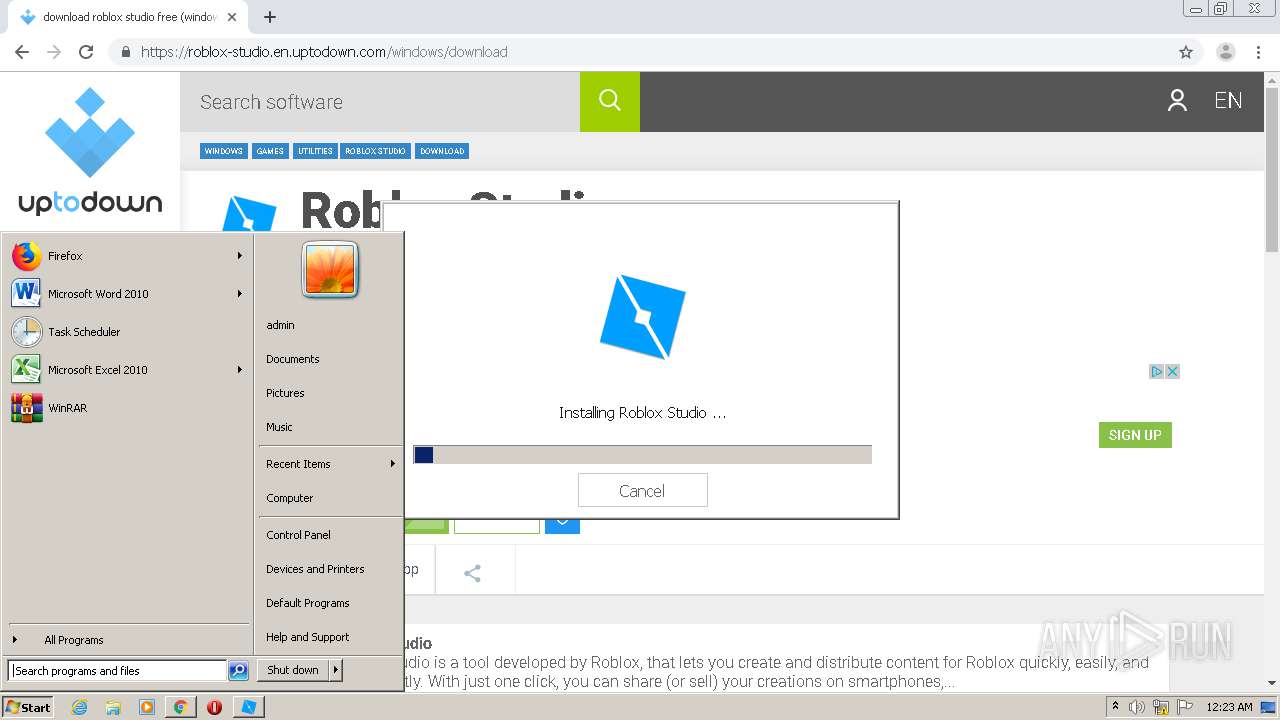Expand Firefox jump list arrow
This screenshot has width=1280, height=720.
(x=240, y=256)
